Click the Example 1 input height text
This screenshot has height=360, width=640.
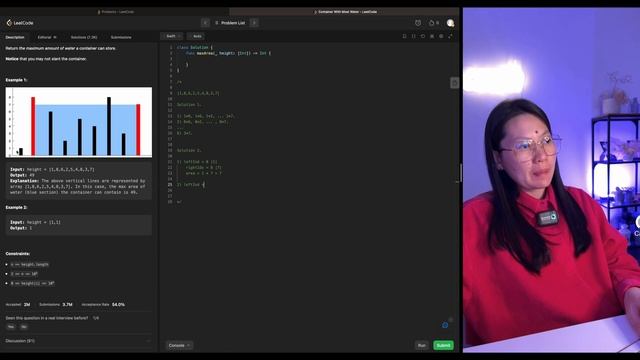[53, 169]
